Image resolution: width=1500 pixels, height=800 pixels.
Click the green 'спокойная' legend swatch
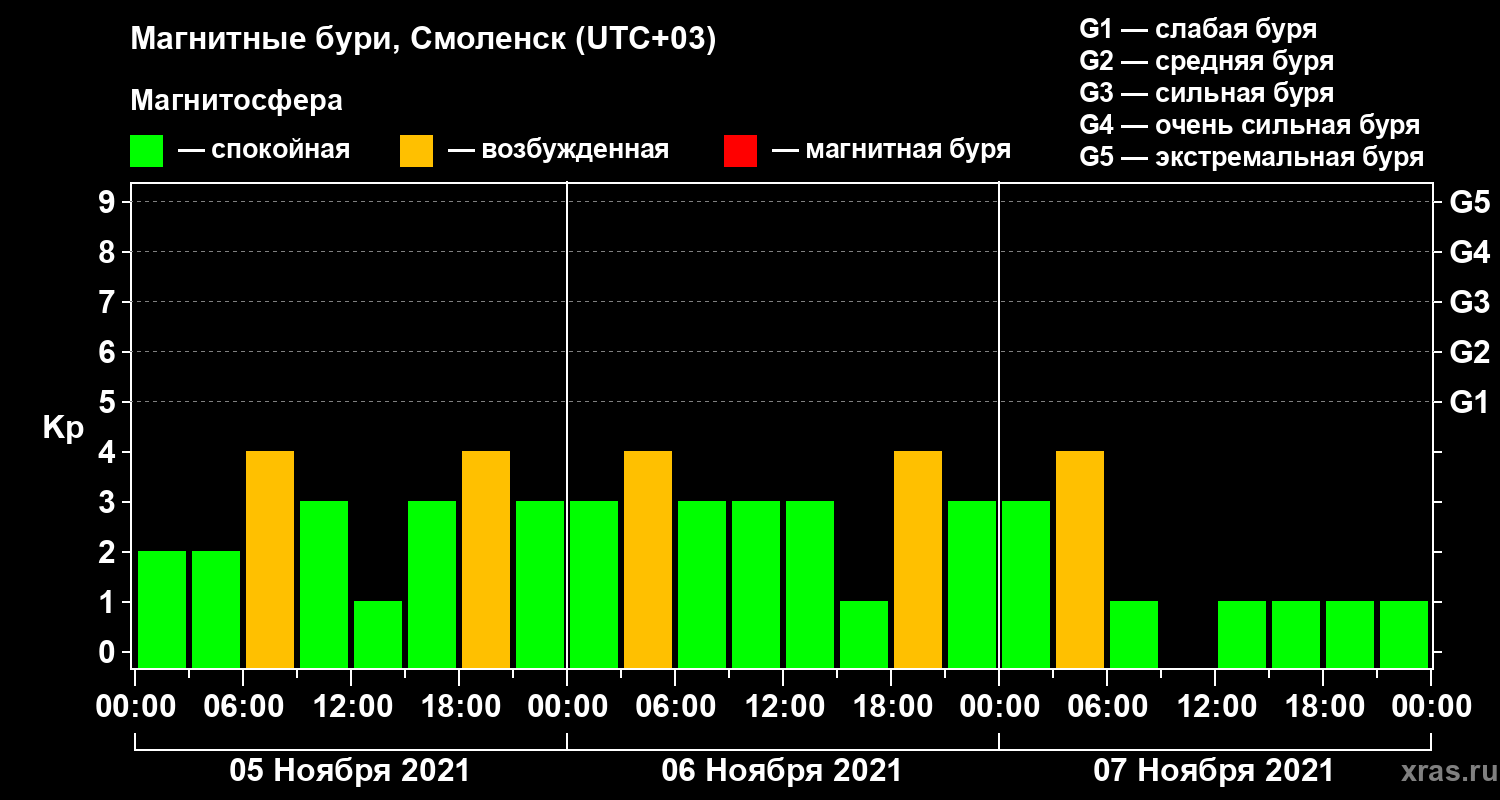(147, 151)
